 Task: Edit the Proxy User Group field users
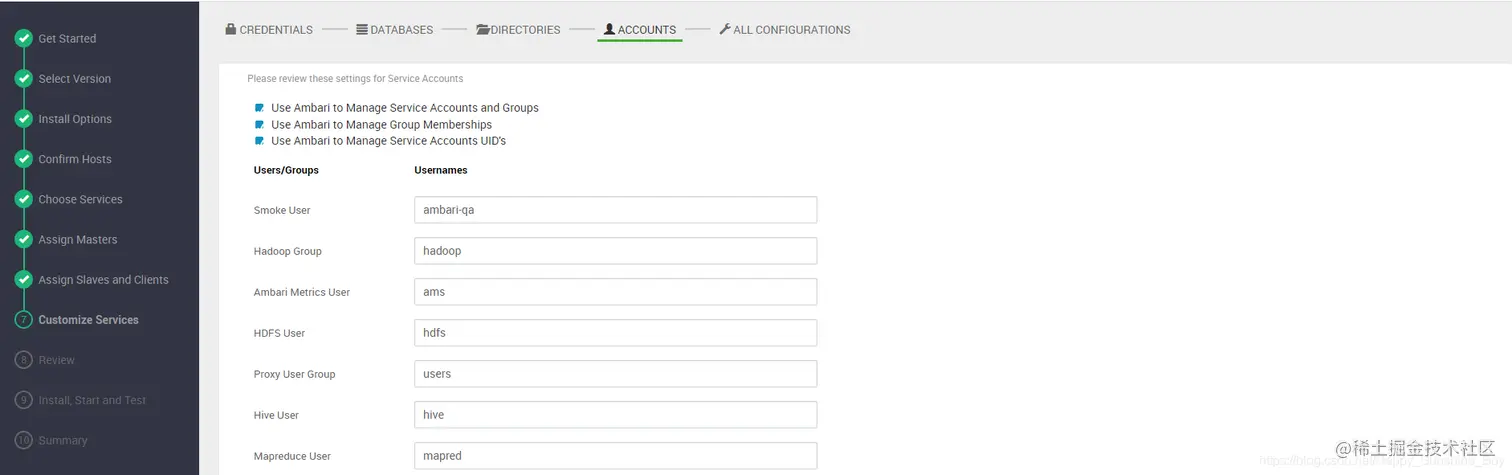616,374
